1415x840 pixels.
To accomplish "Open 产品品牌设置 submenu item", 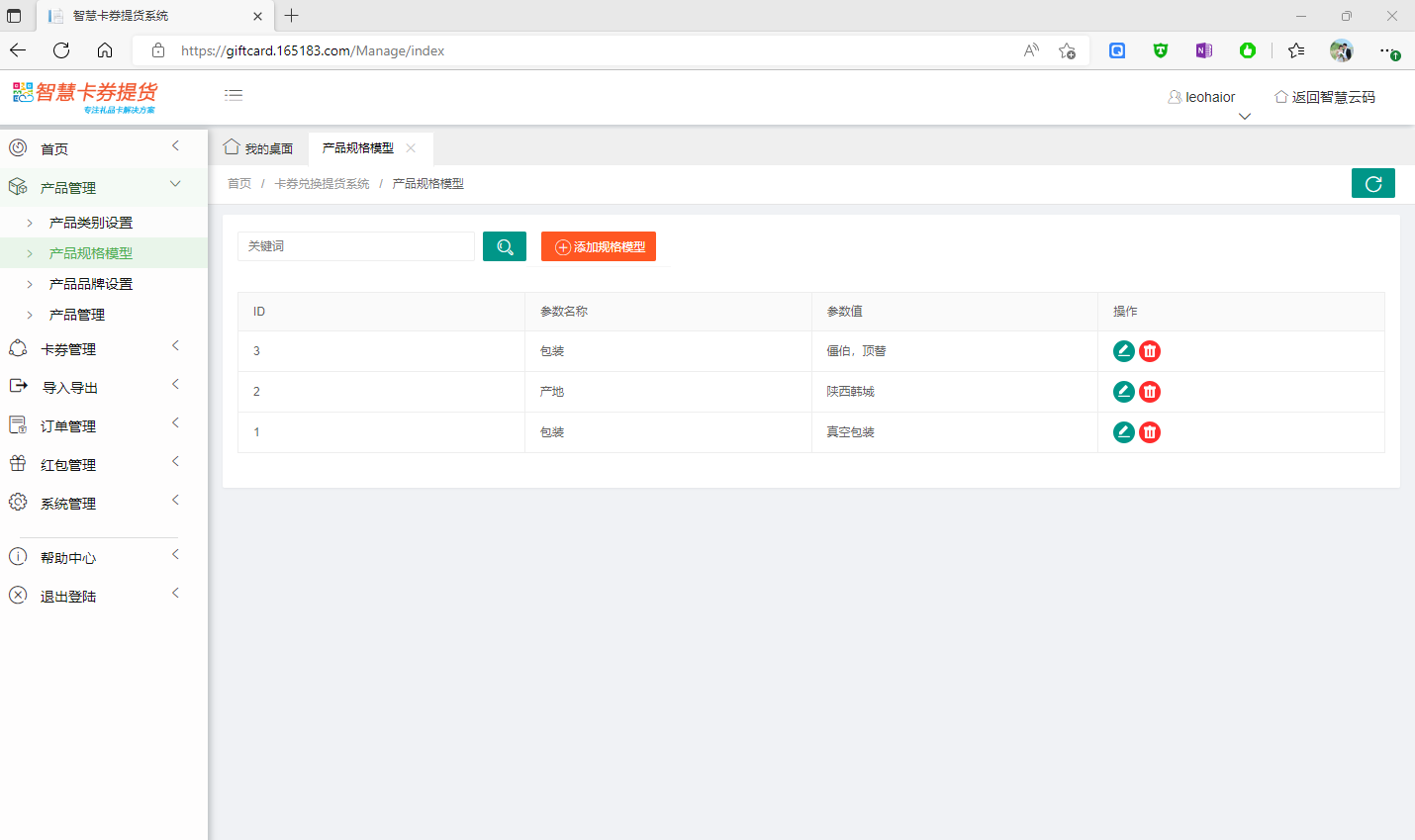I will [x=91, y=284].
